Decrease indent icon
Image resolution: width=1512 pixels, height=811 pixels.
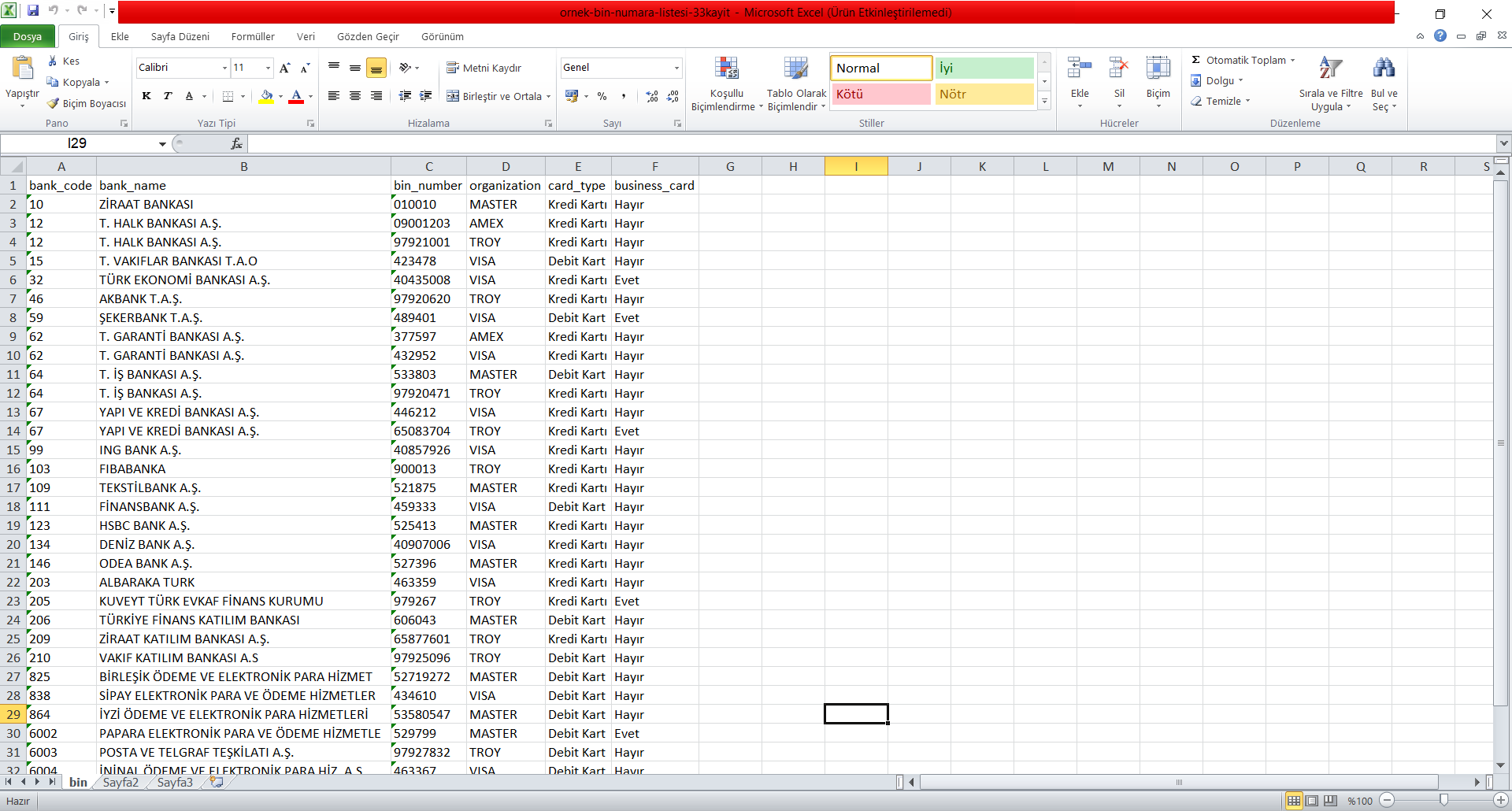click(405, 96)
